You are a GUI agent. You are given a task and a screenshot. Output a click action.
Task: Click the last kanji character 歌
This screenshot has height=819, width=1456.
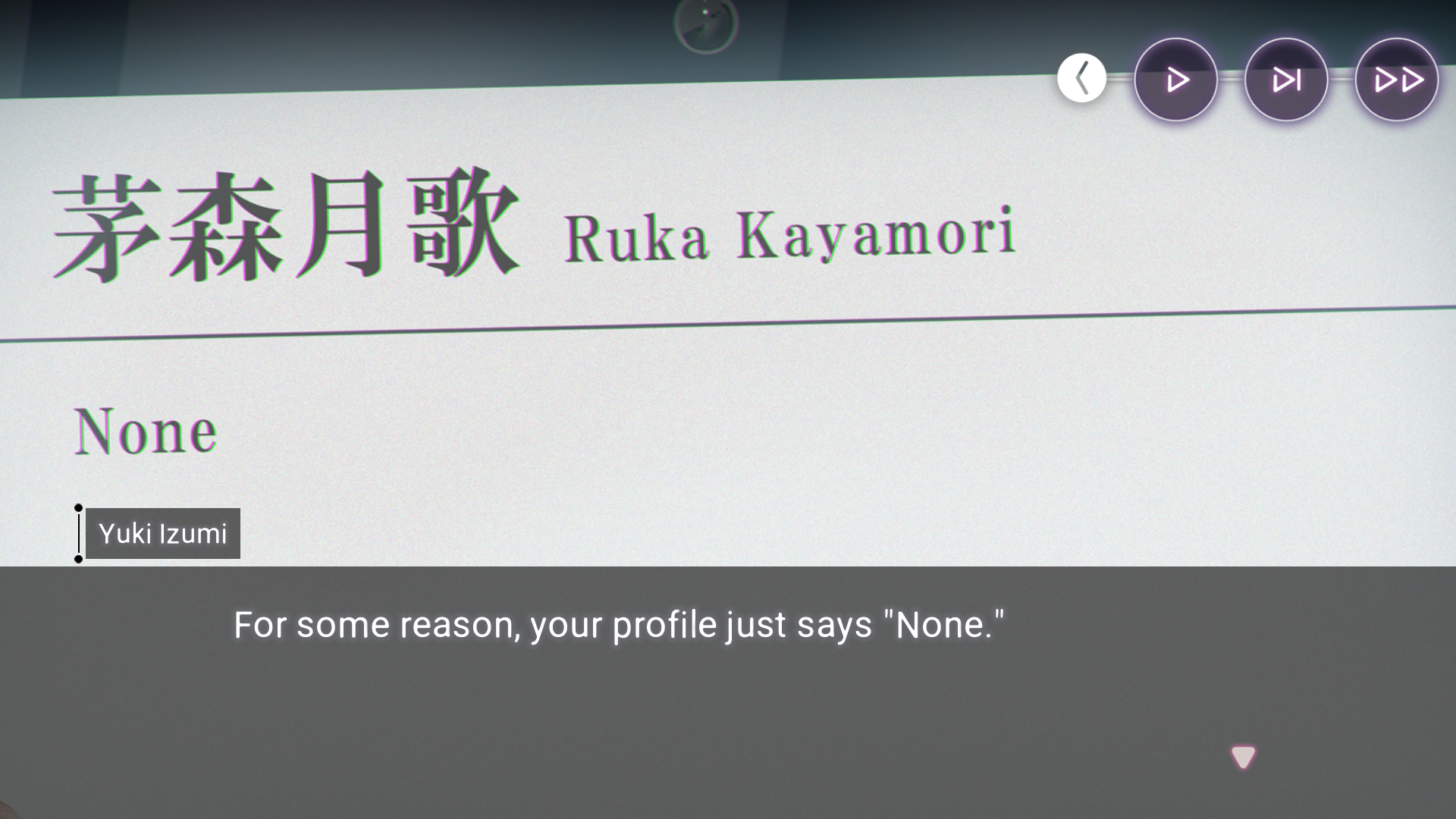[464, 222]
